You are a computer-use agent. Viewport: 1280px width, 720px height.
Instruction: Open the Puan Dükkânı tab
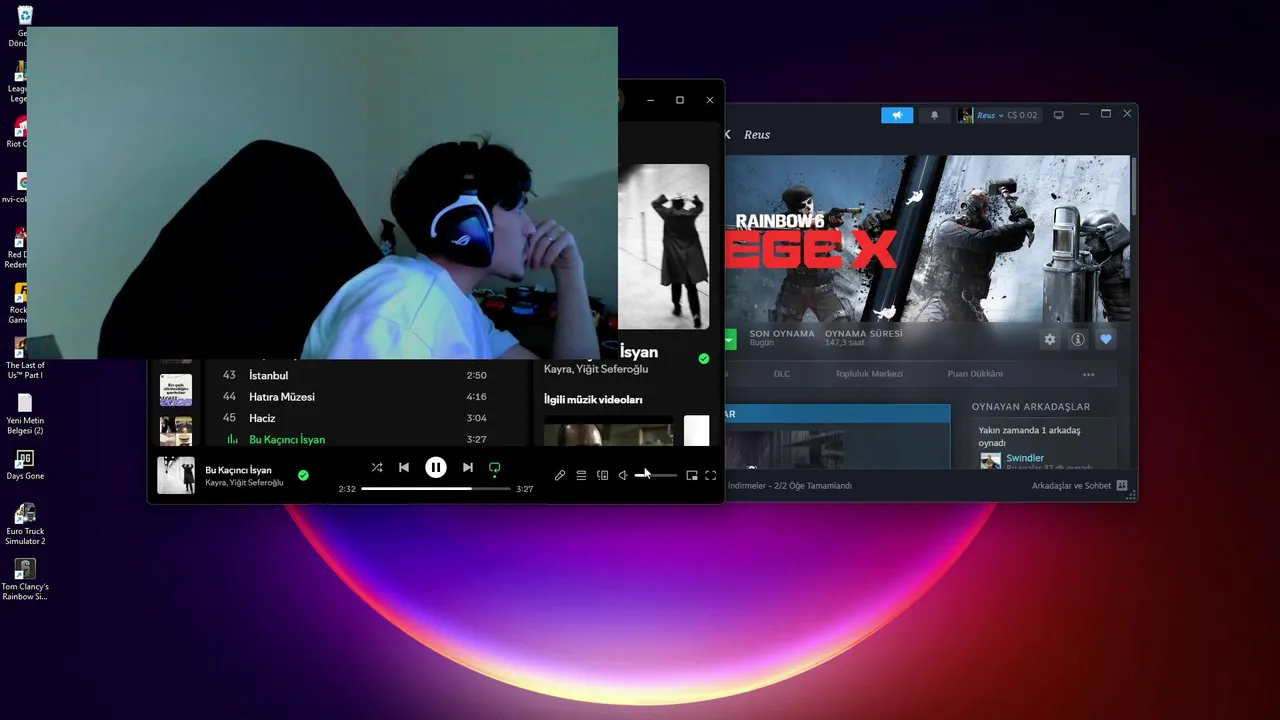[975, 374]
